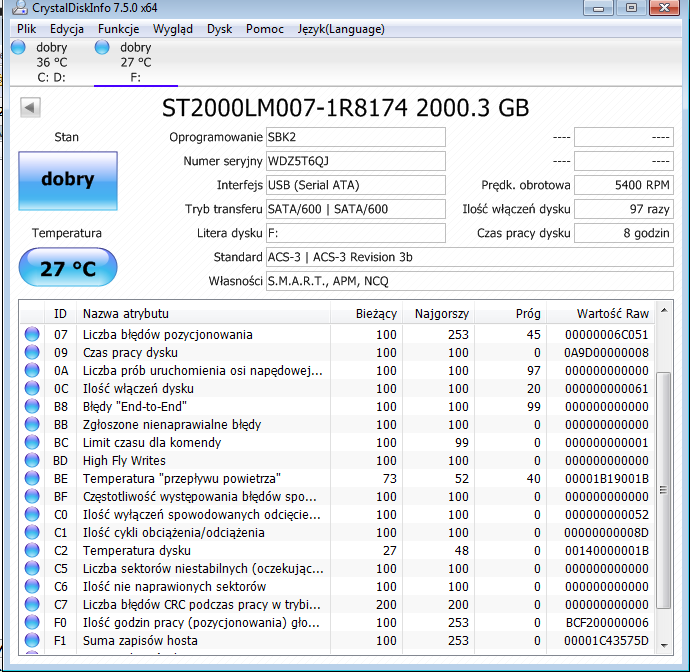The image size is (690, 672).
Task: Open the Edycja menu
Action: pos(67,29)
